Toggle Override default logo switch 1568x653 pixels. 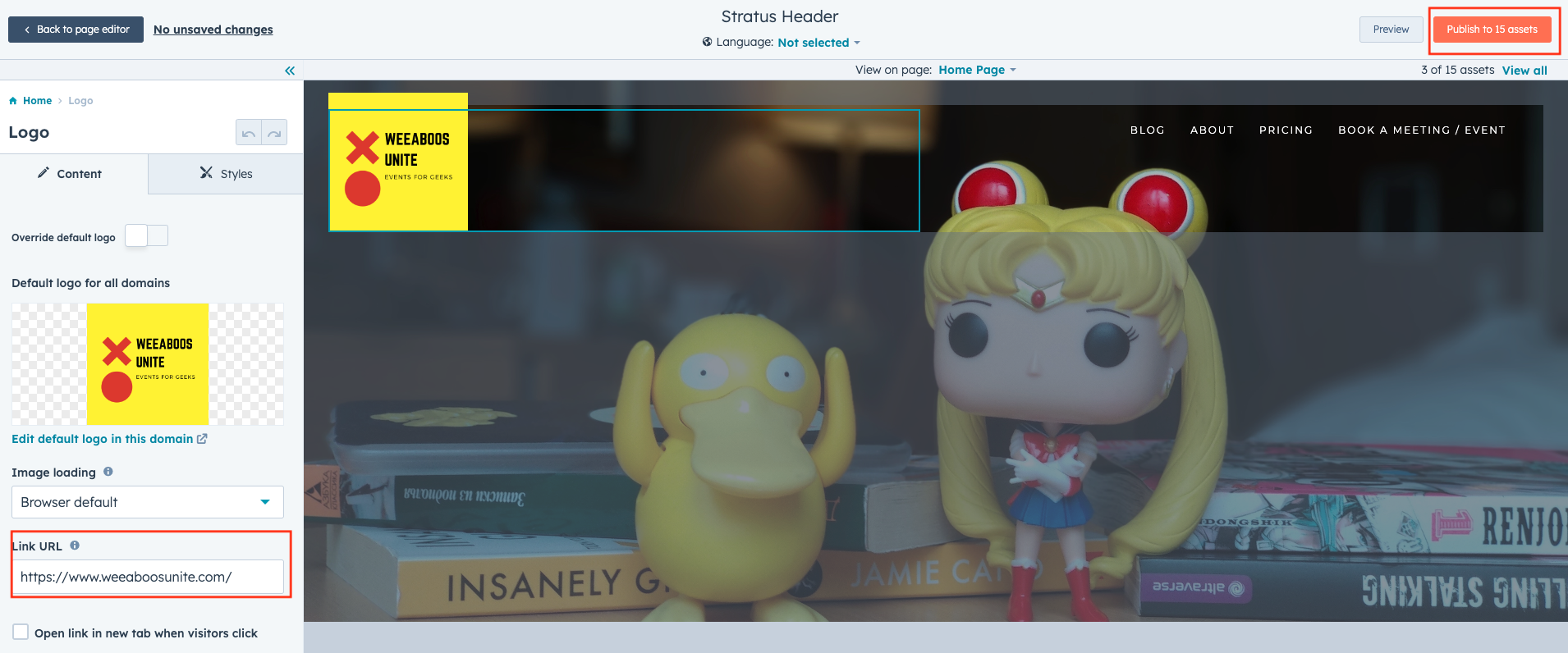tap(147, 236)
